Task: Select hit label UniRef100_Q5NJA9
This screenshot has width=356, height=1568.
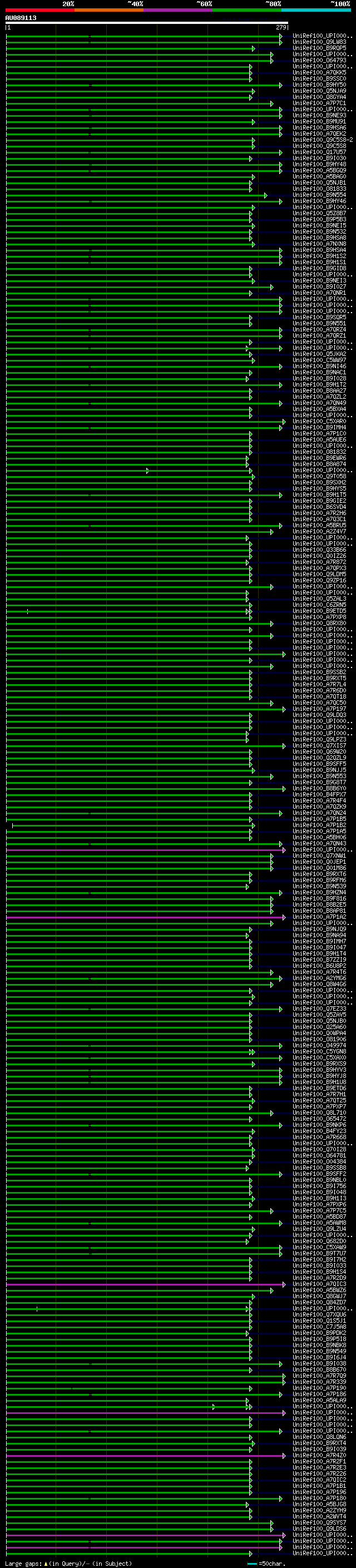Action: (x=319, y=91)
